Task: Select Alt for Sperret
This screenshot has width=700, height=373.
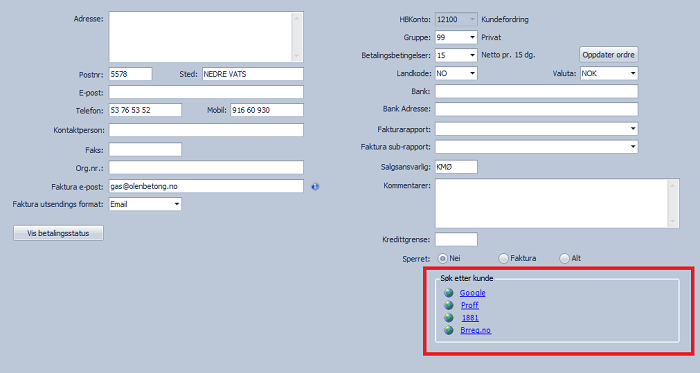Action: point(564,258)
